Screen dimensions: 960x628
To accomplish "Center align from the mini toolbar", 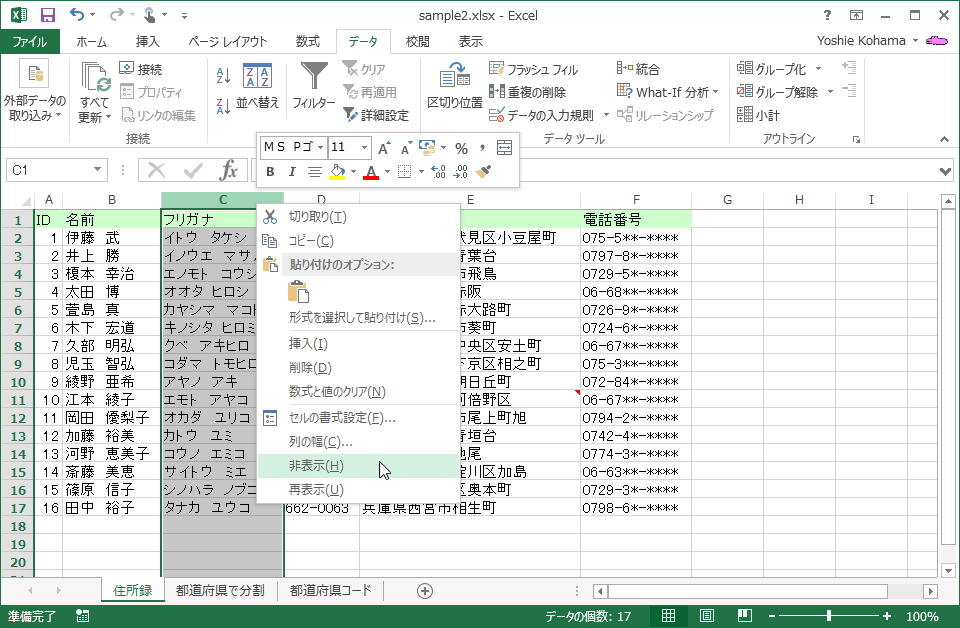I will [x=315, y=172].
